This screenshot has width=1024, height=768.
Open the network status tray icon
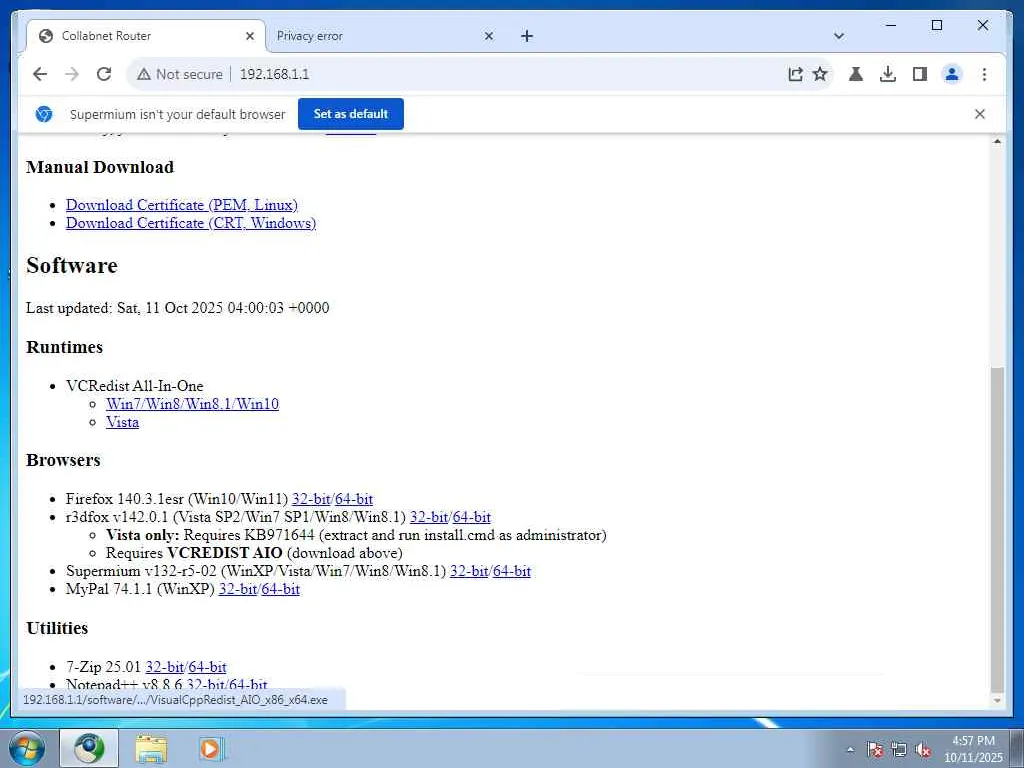coord(899,750)
